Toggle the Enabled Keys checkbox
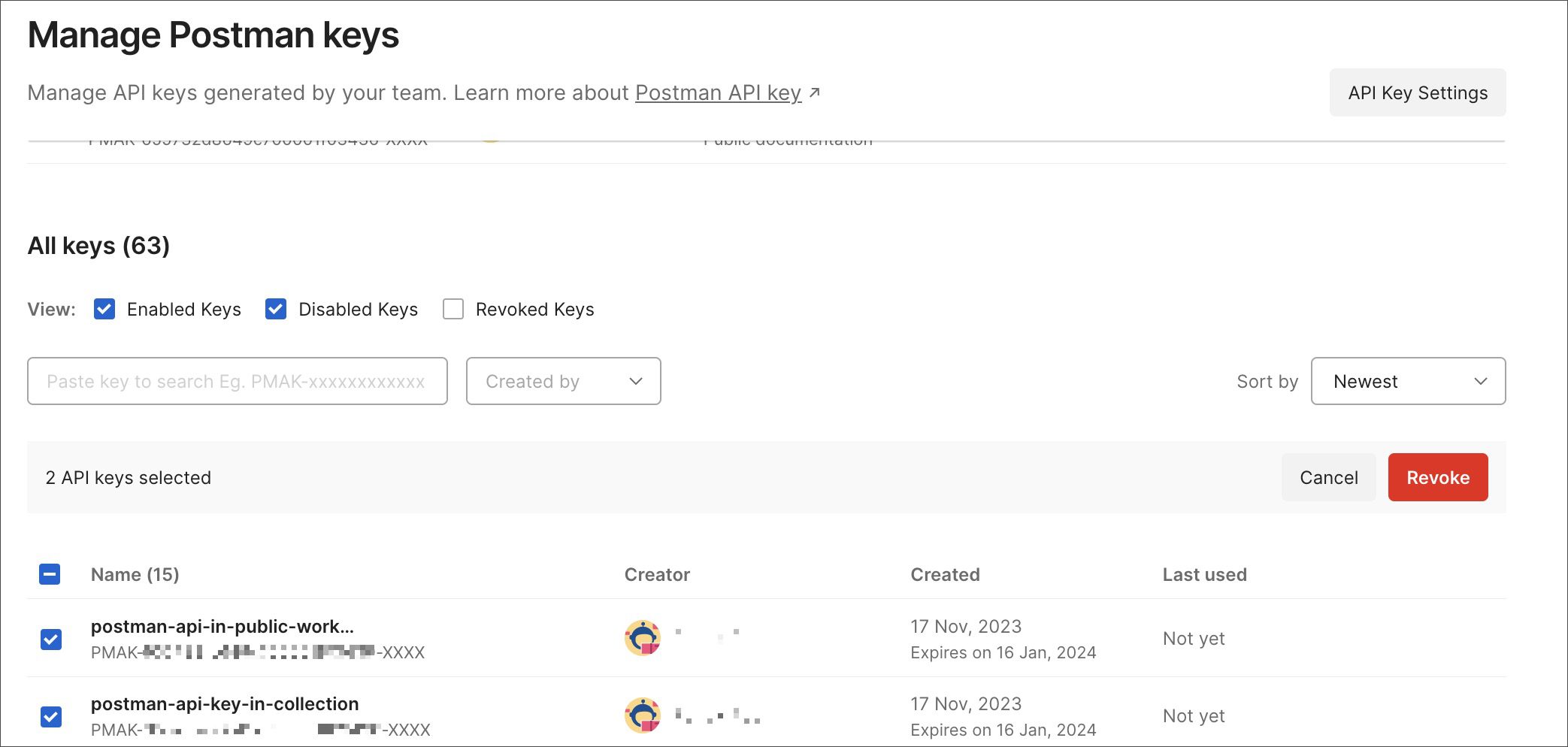 (x=104, y=309)
